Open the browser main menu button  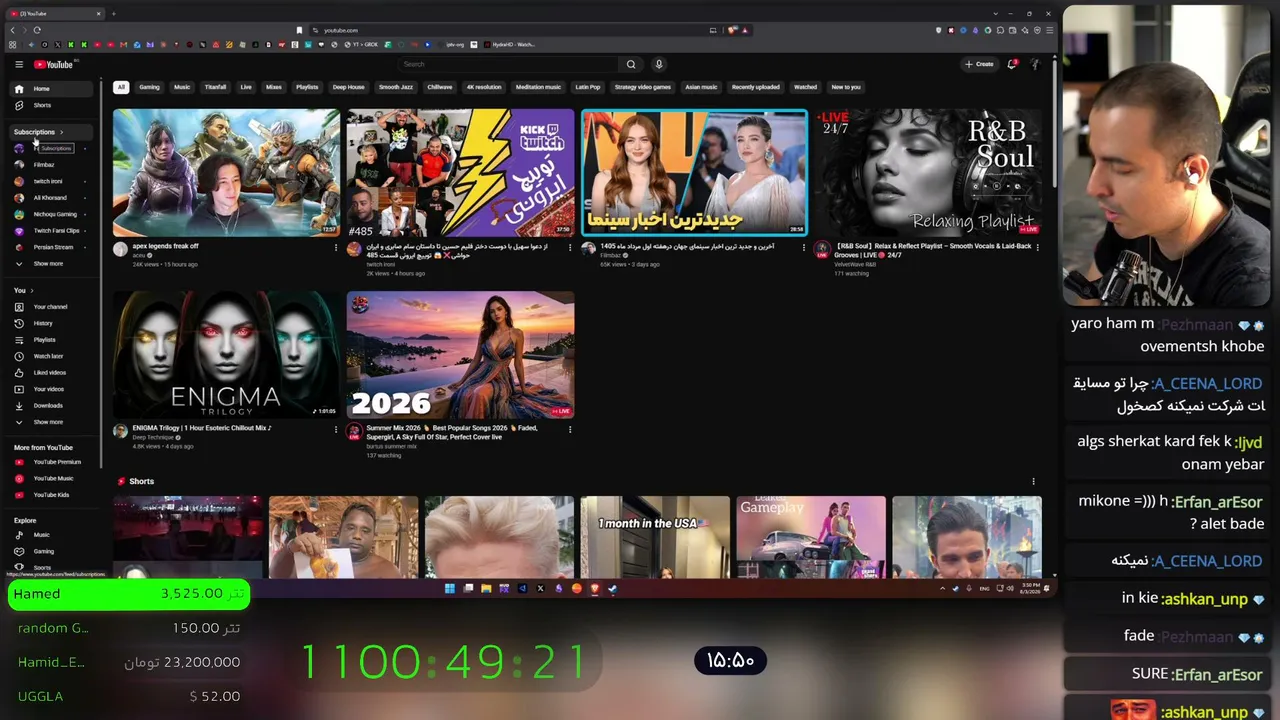point(1049,30)
